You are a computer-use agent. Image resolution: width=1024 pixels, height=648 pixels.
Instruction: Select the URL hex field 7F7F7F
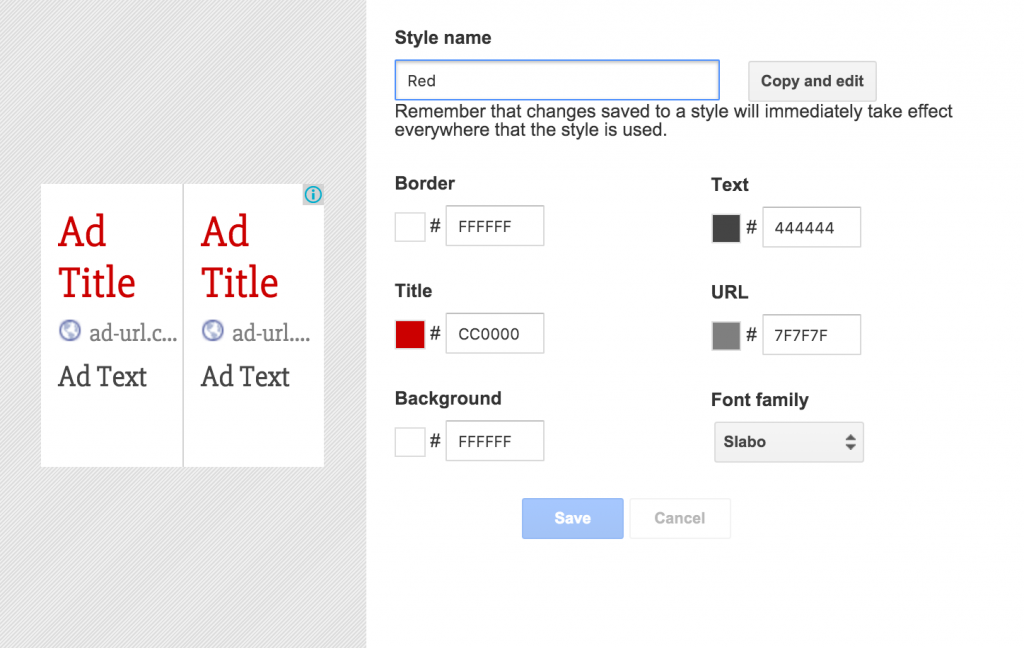point(811,335)
